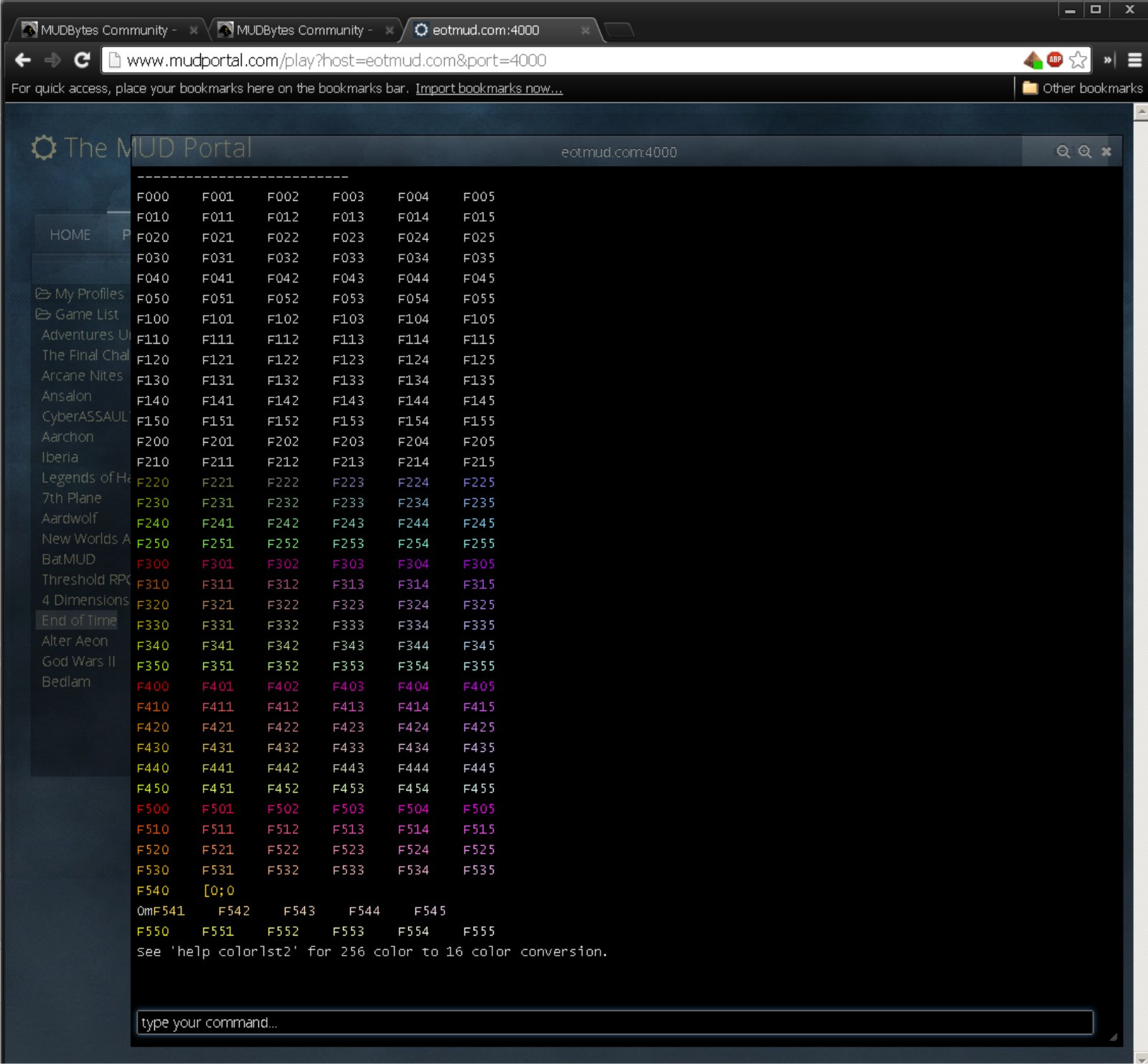The height and width of the screenshot is (1064, 1148).
Task: Close the eotmud.com:4000 terminal window
Action: click(x=1106, y=151)
